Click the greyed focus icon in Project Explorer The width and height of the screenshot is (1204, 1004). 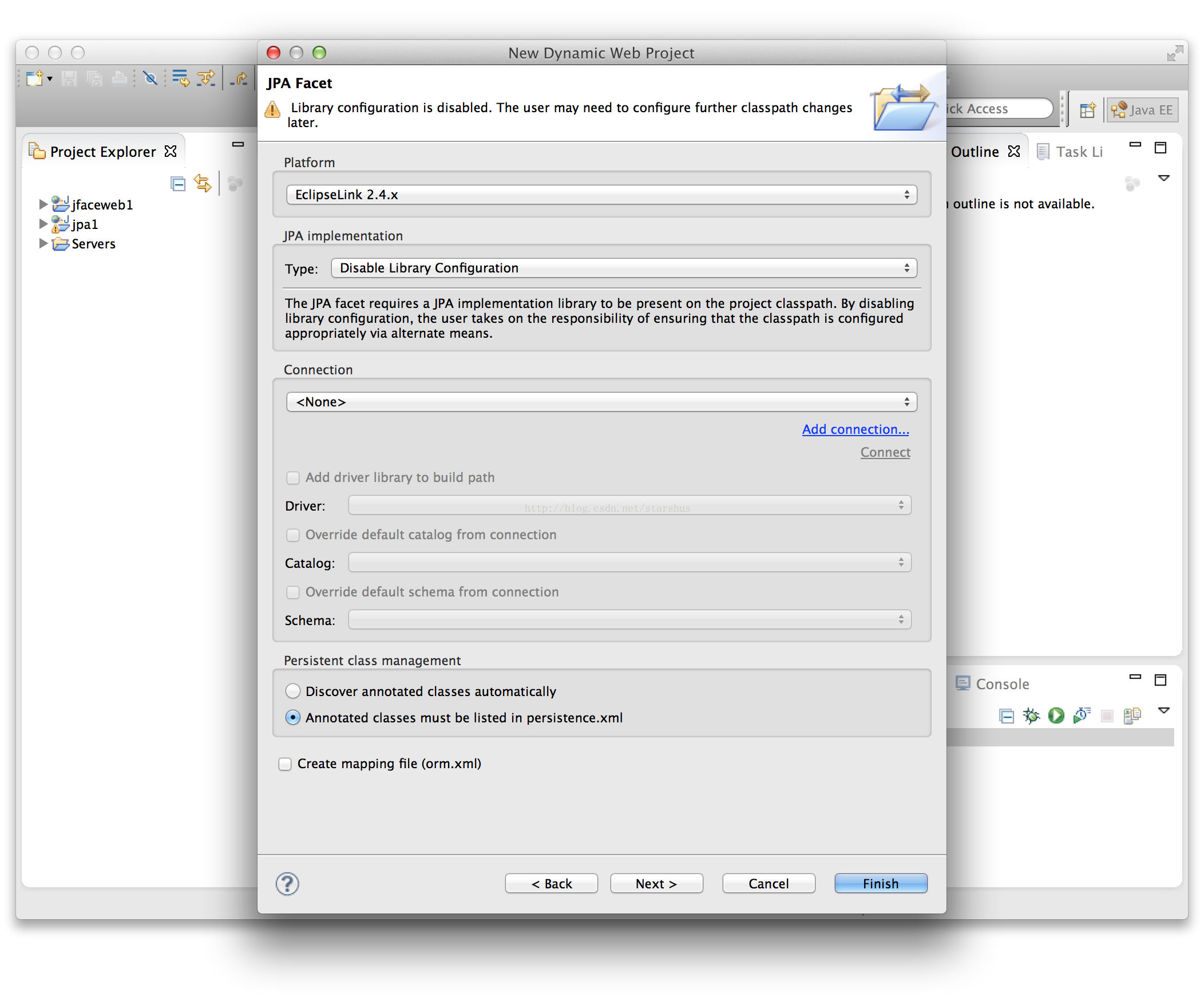pyautogui.click(x=235, y=184)
